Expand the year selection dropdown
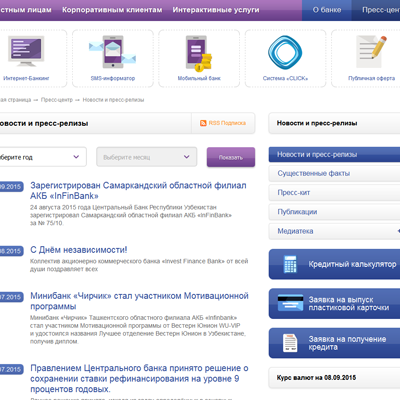 [43, 157]
